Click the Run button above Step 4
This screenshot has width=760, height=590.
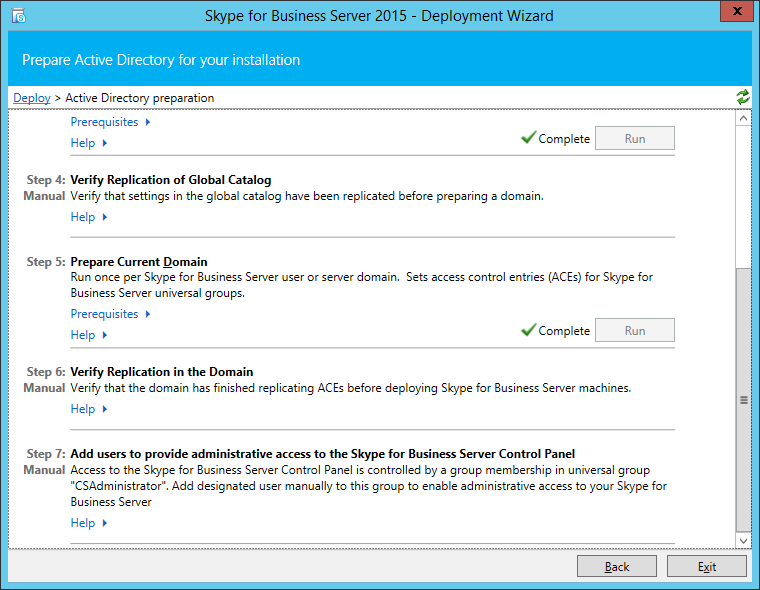(x=634, y=139)
